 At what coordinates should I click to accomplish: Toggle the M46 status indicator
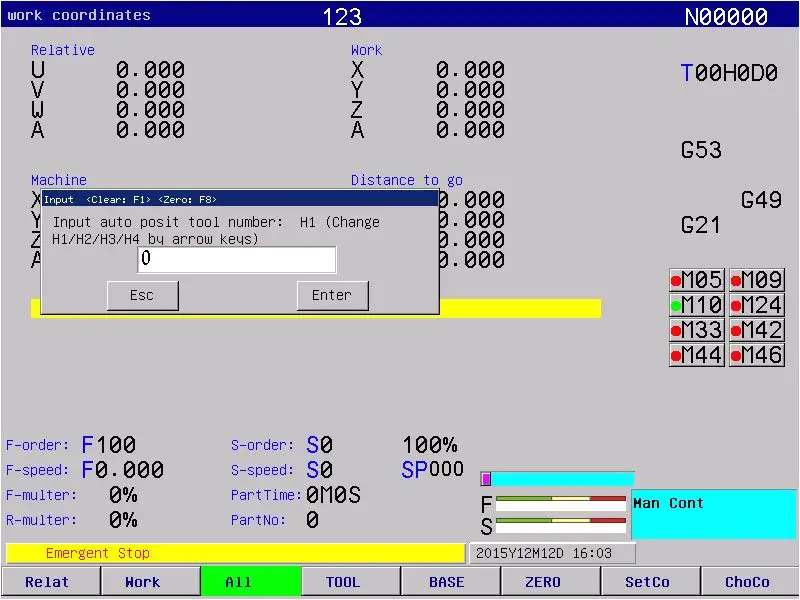[x=757, y=355]
